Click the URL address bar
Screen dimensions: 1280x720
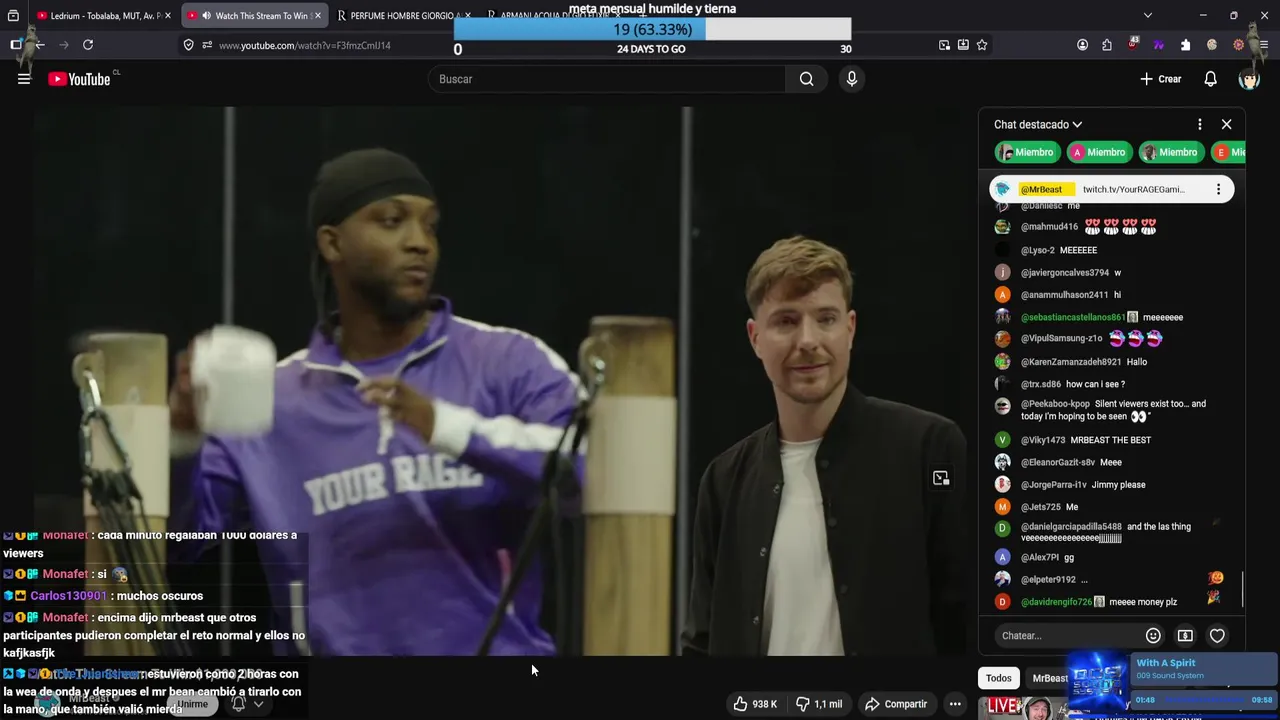tap(305, 45)
